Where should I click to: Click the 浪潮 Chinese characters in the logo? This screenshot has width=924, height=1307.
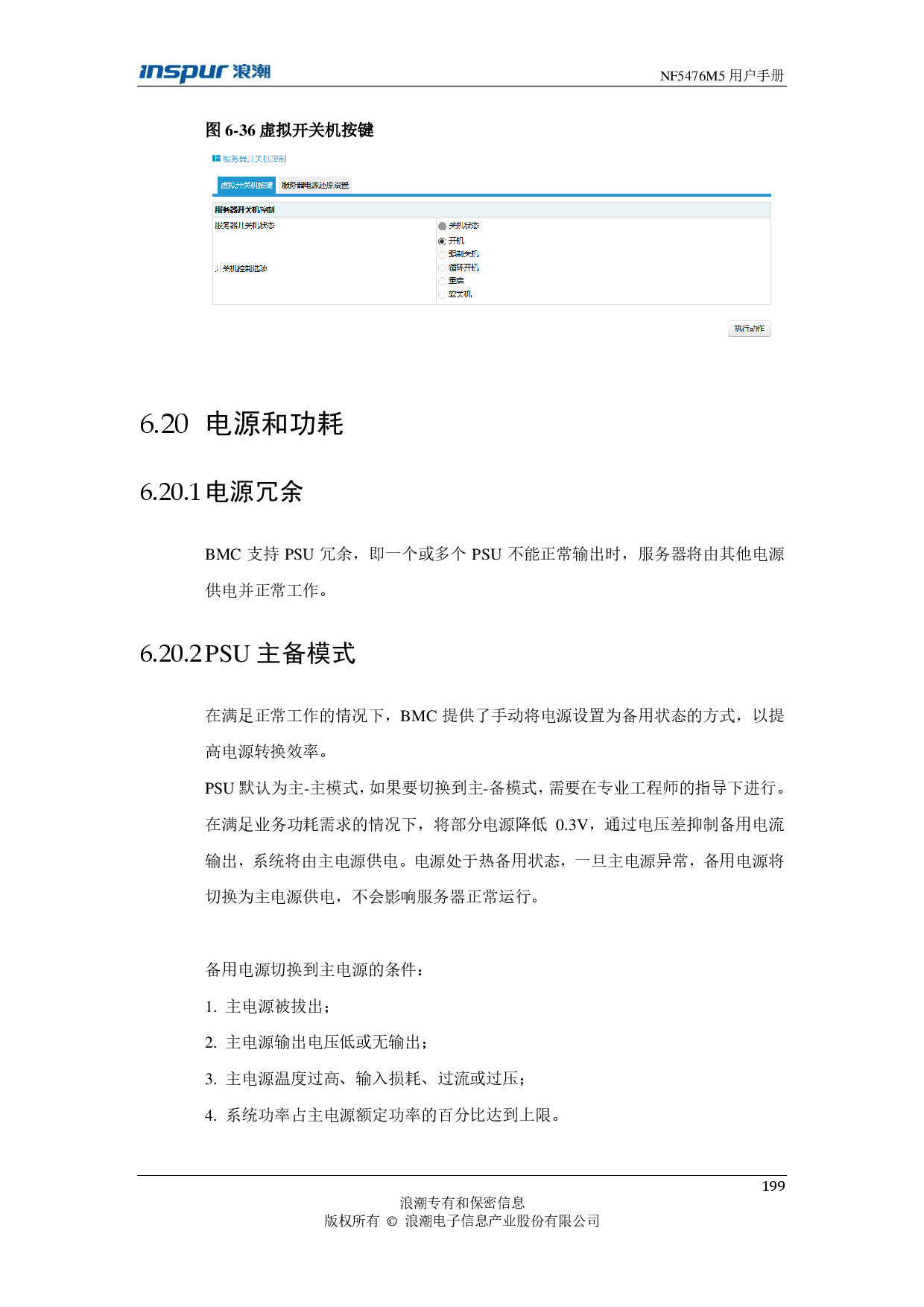click(251, 72)
